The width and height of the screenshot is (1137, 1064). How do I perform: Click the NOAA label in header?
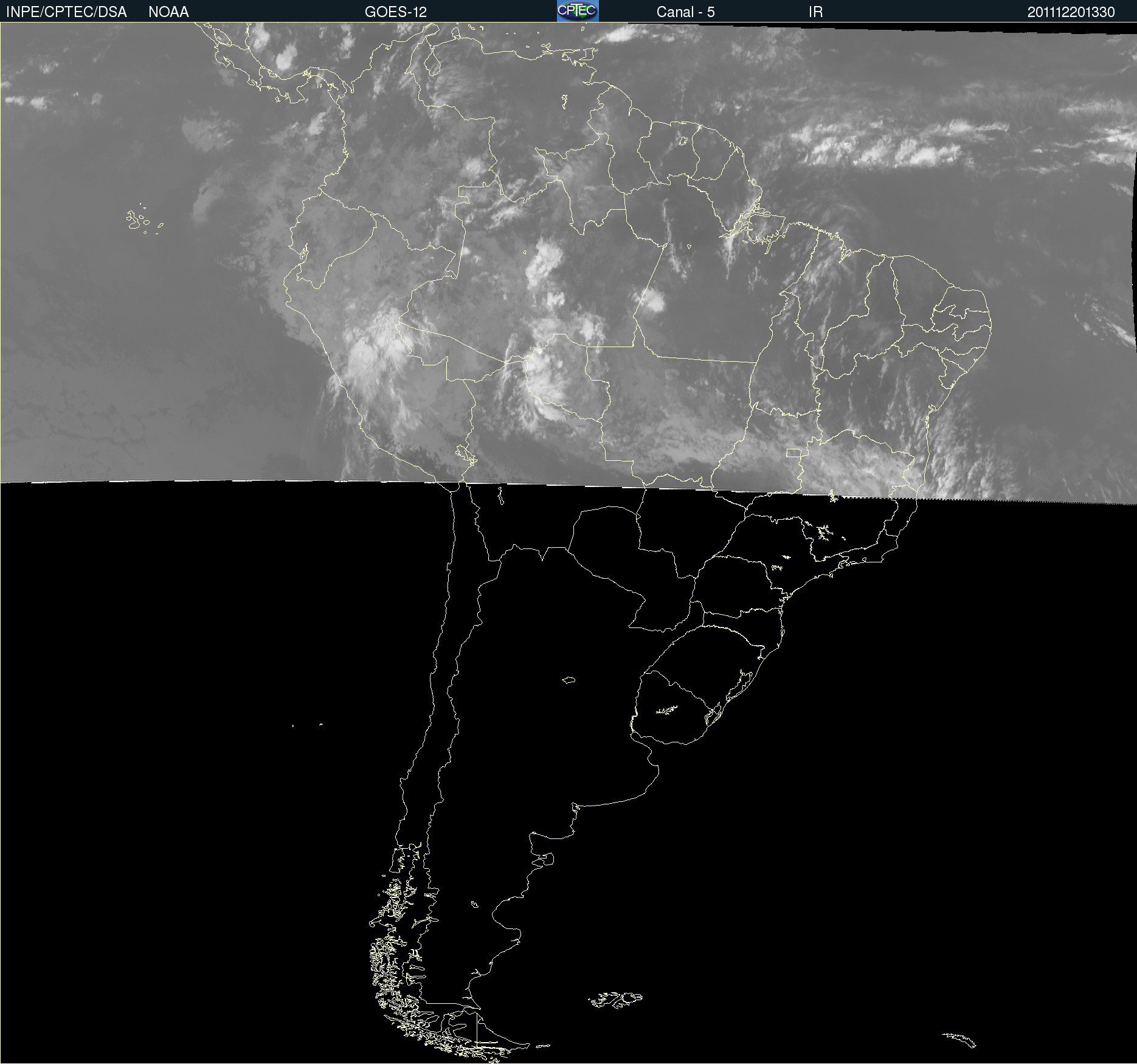pos(168,12)
